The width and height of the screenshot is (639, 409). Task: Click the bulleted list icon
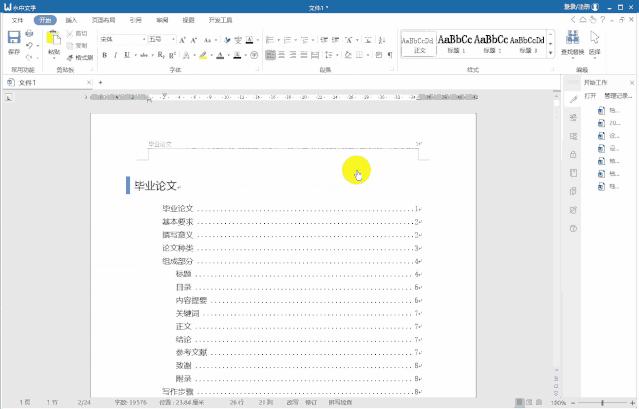(x=269, y=40)
